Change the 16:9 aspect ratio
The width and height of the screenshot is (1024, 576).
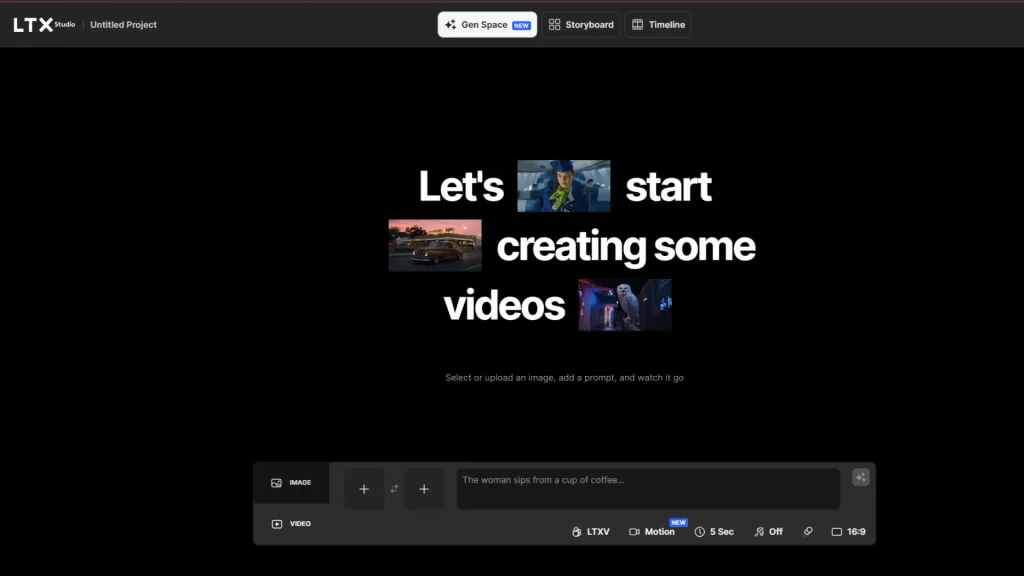[x=848, y=532]
